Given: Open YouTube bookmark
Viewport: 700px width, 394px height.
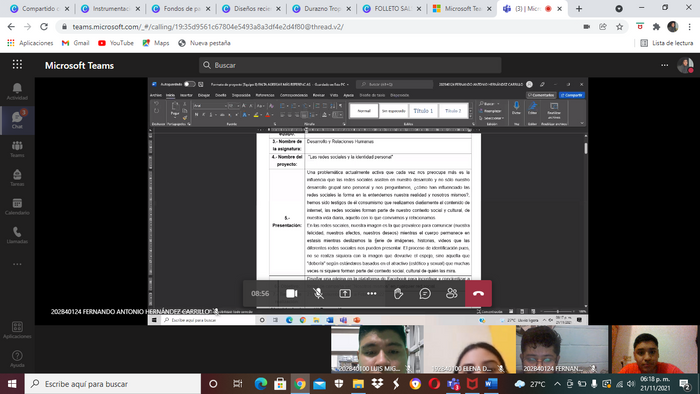Looking at the screenshot, I should (x=116, y=43).
